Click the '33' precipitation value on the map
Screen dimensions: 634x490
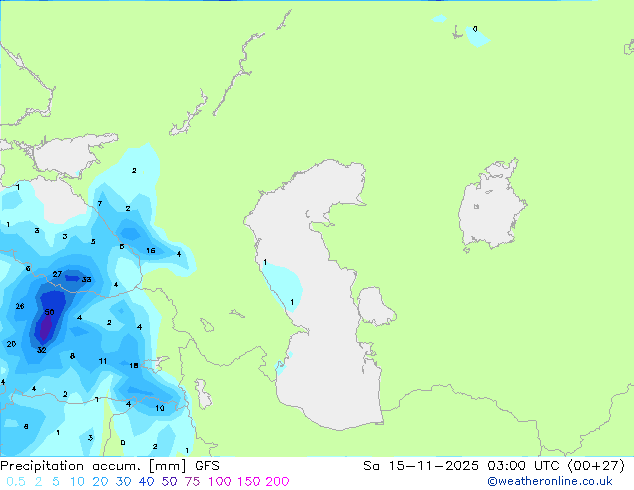(x=87, y=279)
